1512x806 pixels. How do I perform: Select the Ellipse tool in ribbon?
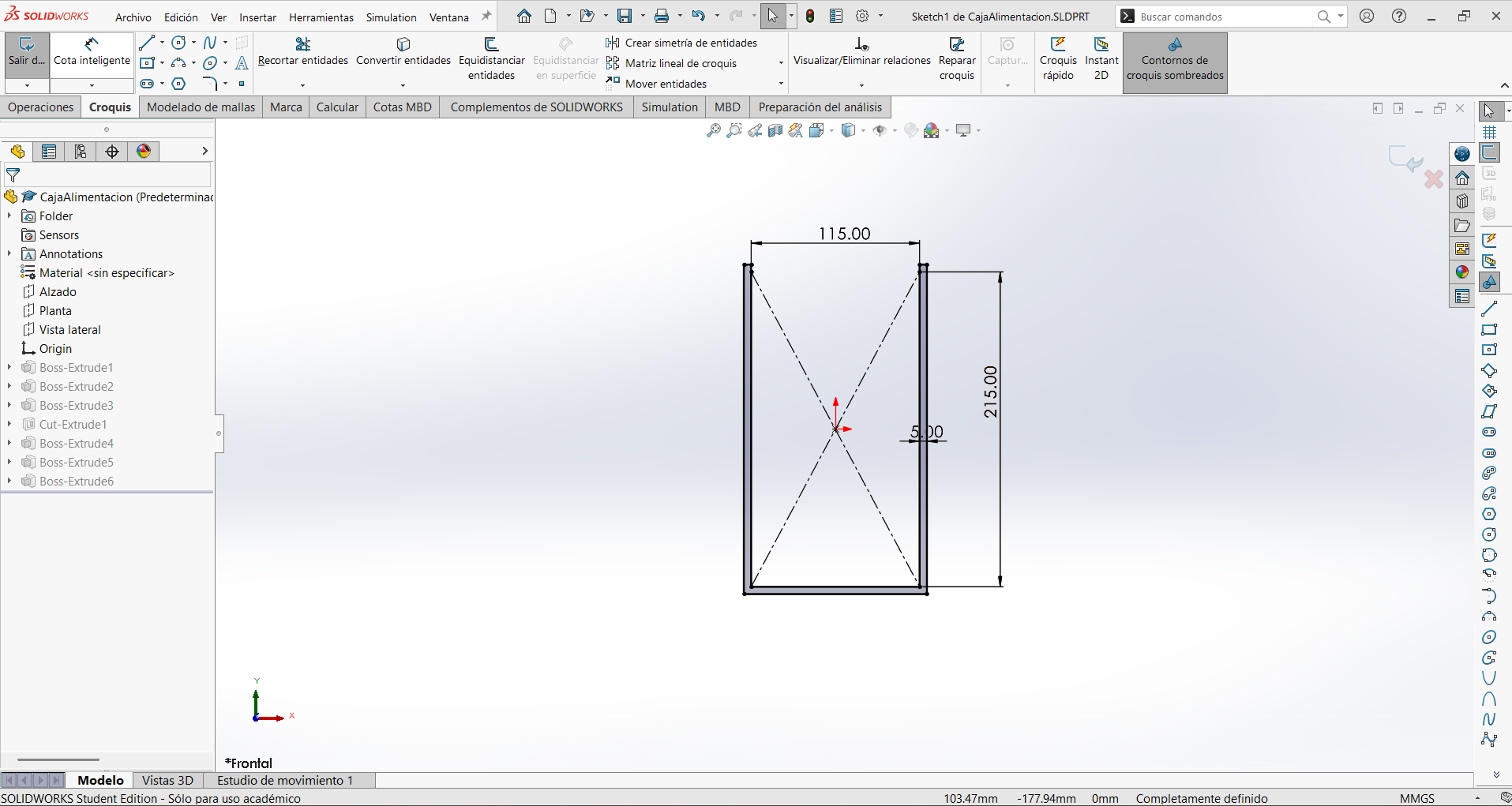point(210,63)
